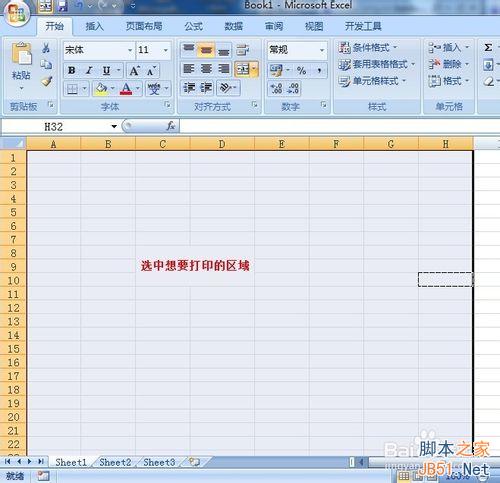The width and height of the screenshot is (500, 483).
Task: Switch to the 页面布局 ribbon tab
Action: coord(144,26)
